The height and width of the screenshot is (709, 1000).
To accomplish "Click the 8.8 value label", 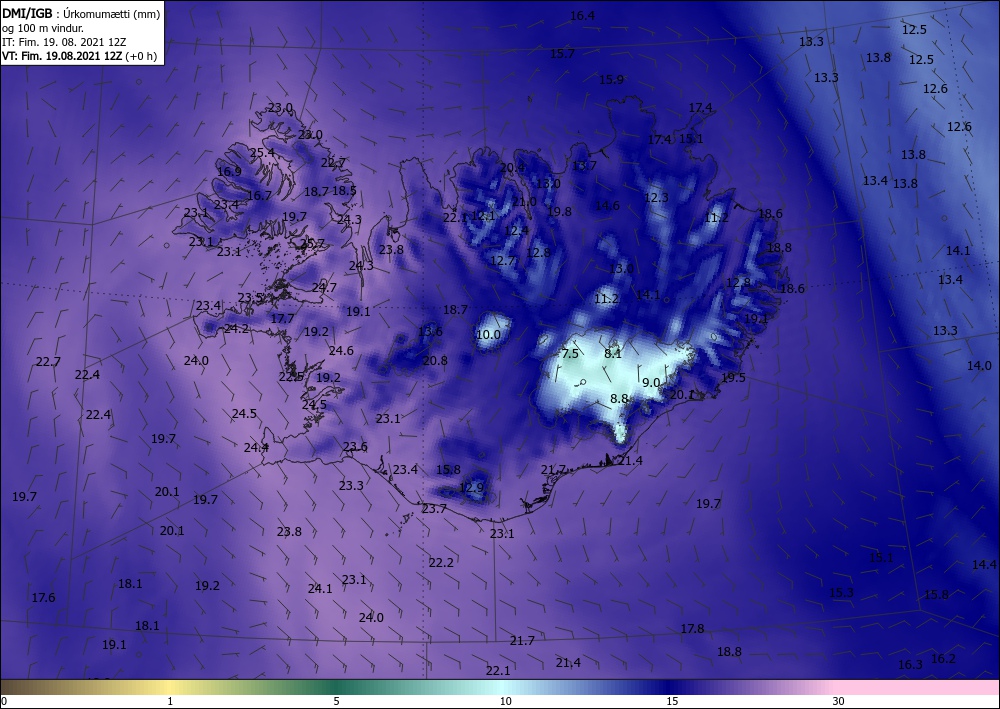I will 619,398.
